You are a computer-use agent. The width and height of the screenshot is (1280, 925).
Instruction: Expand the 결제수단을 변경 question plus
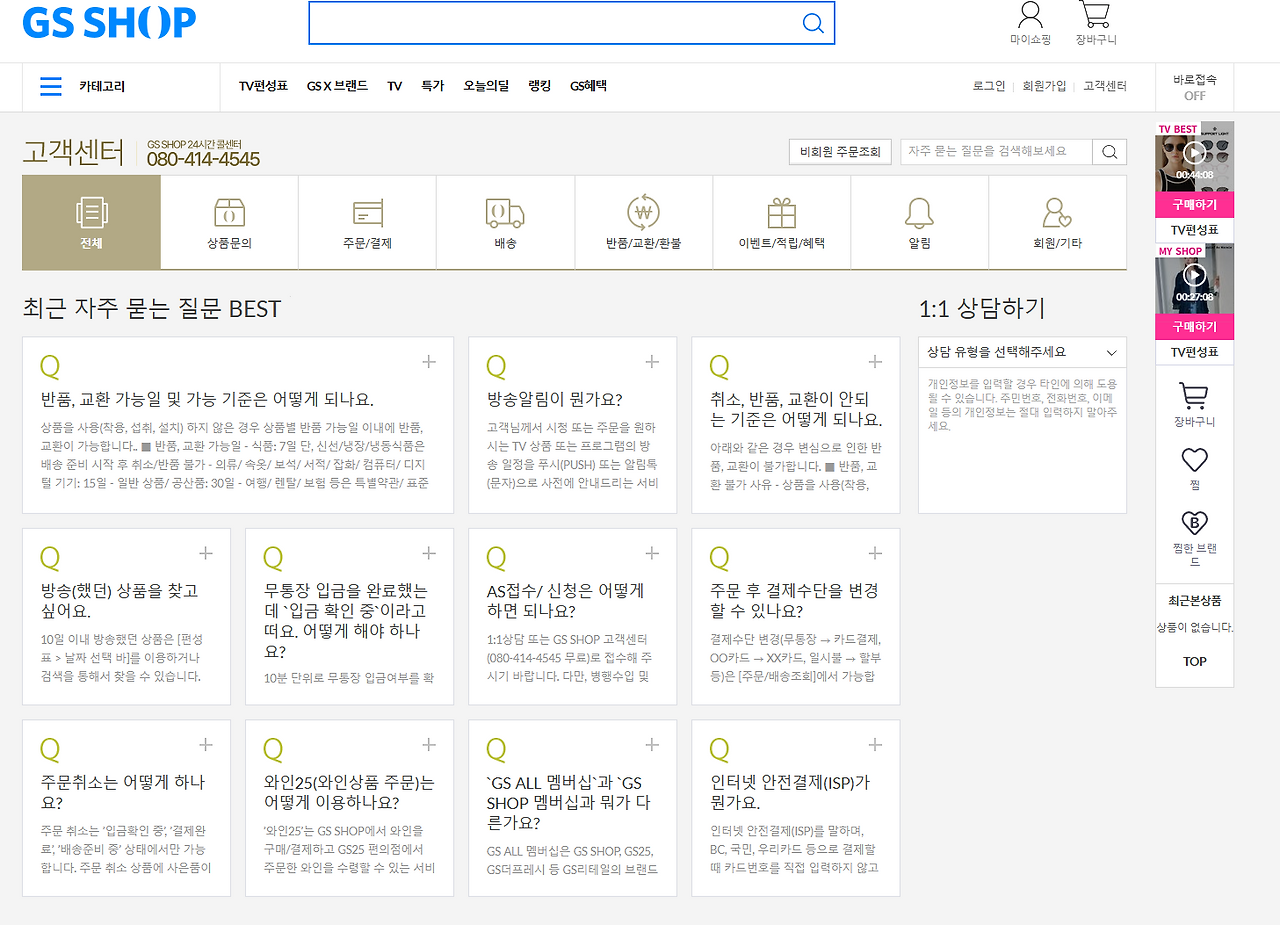pos(875,553)
